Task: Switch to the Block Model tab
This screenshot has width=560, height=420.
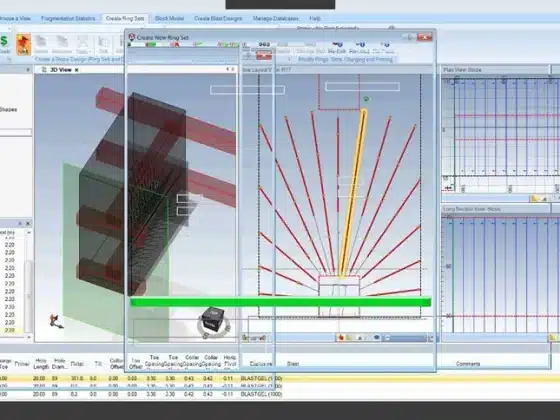Action: coord(169,19)
